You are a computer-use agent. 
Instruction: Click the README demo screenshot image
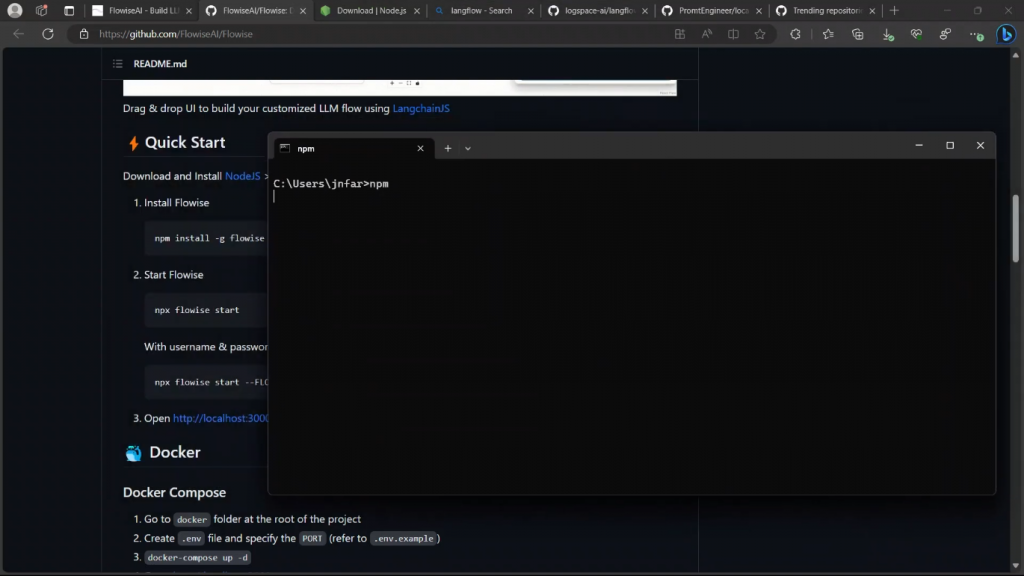400,88
